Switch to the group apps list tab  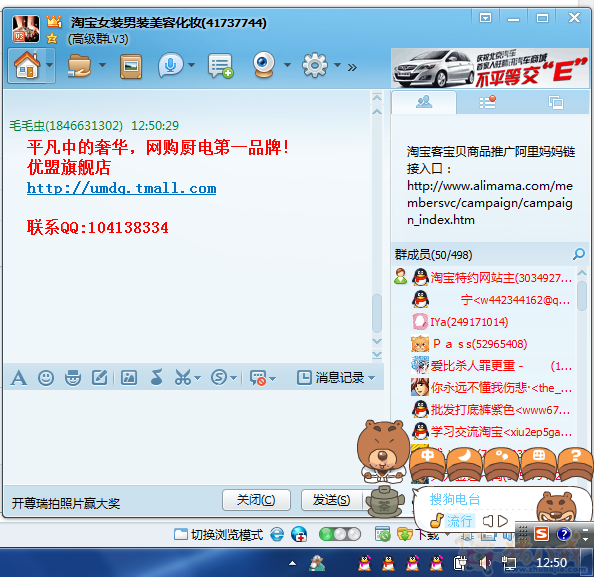[x=488, y=102]
